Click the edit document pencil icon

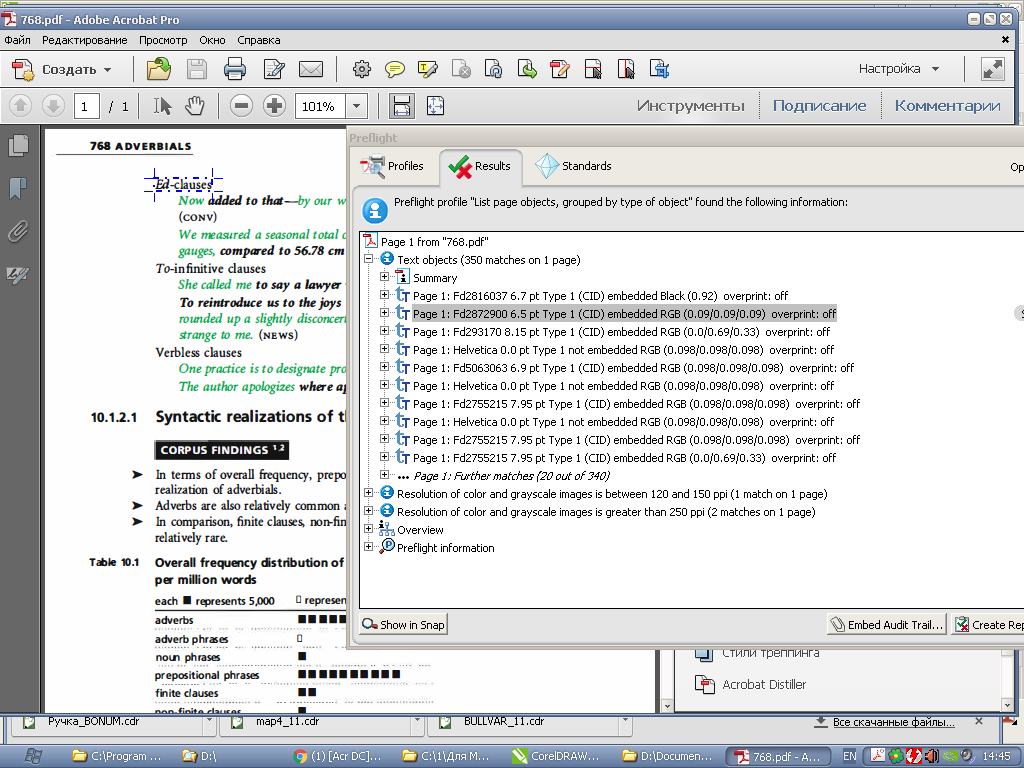[x=274, y=69]
